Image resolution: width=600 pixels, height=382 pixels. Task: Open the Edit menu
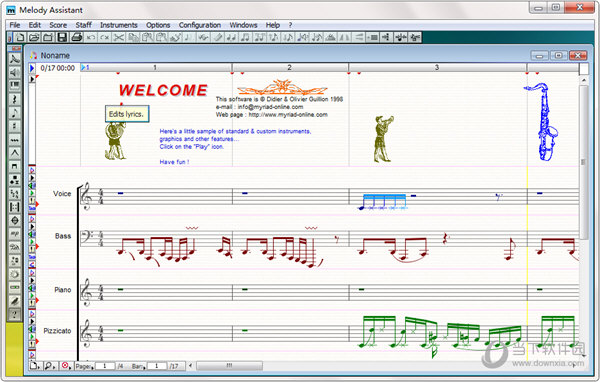34,25
